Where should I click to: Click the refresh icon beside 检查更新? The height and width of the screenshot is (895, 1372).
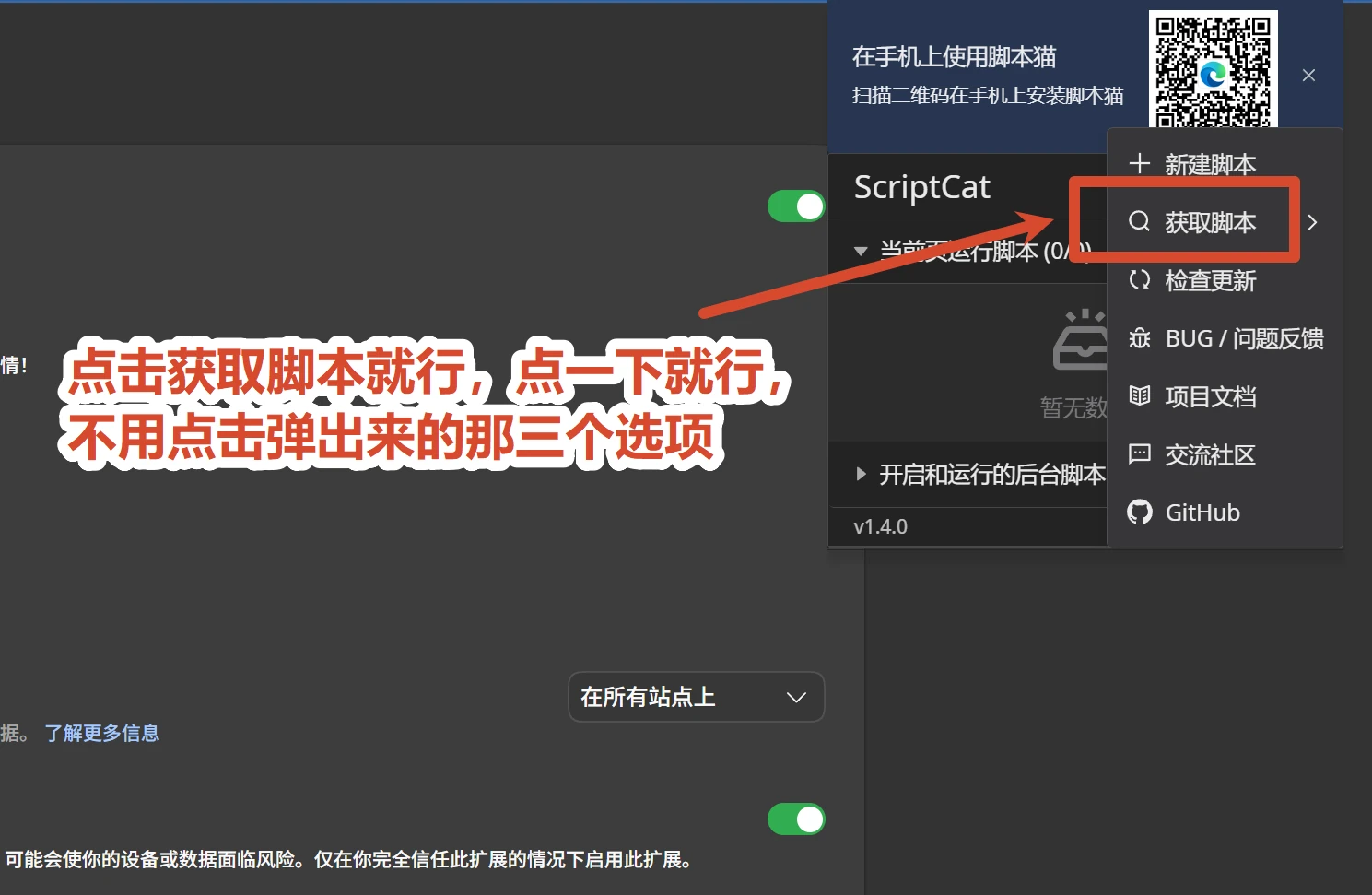pos(1140,279)
